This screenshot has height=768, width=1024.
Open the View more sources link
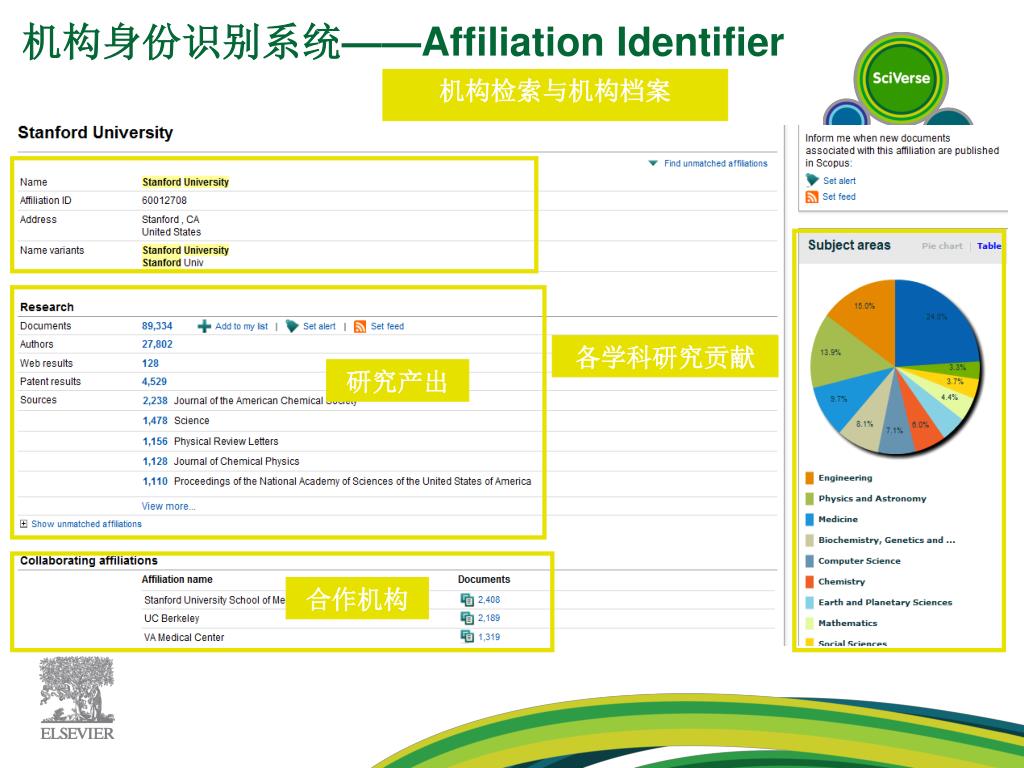click(168, 506)
